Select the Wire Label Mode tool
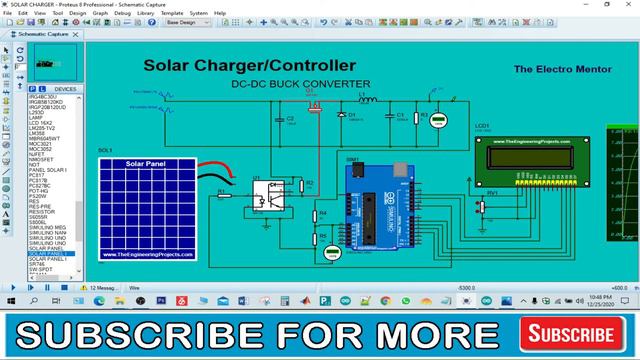Image resolution: width=640 pixels, height=360 pixels. (6, 76)
